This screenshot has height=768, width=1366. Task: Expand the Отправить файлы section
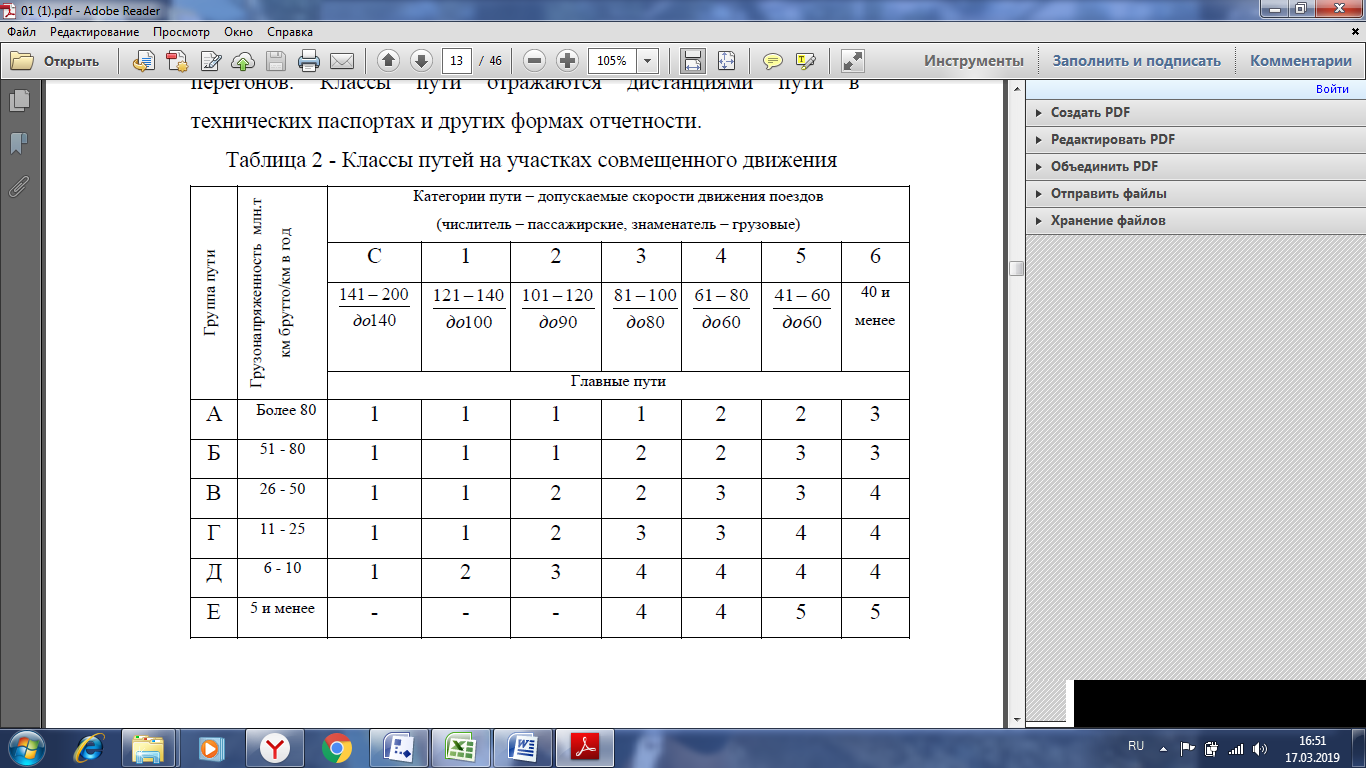click(x=1195, y=194)
